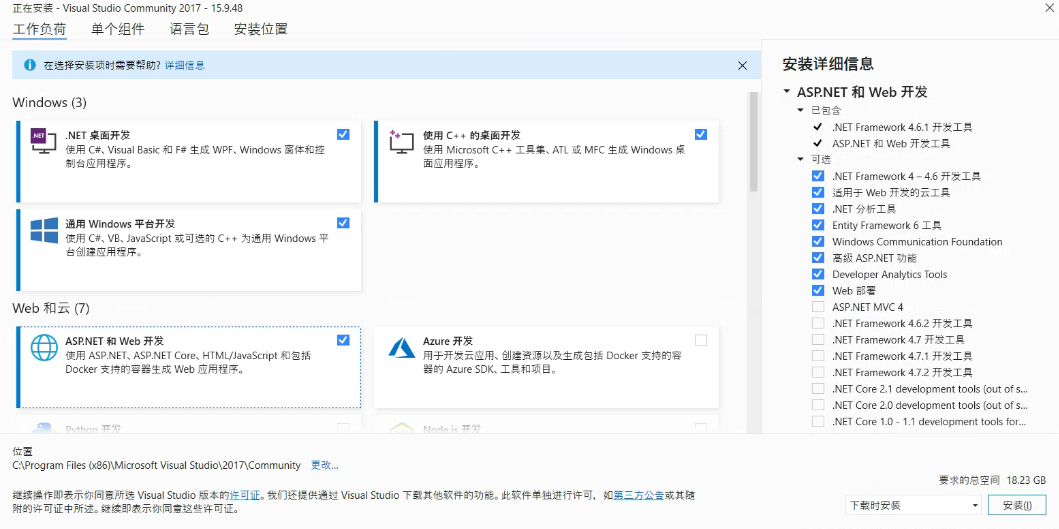The image size is (1059, 529).
Task: Check ASP.NET MVC 4 option
Action: 818,307
